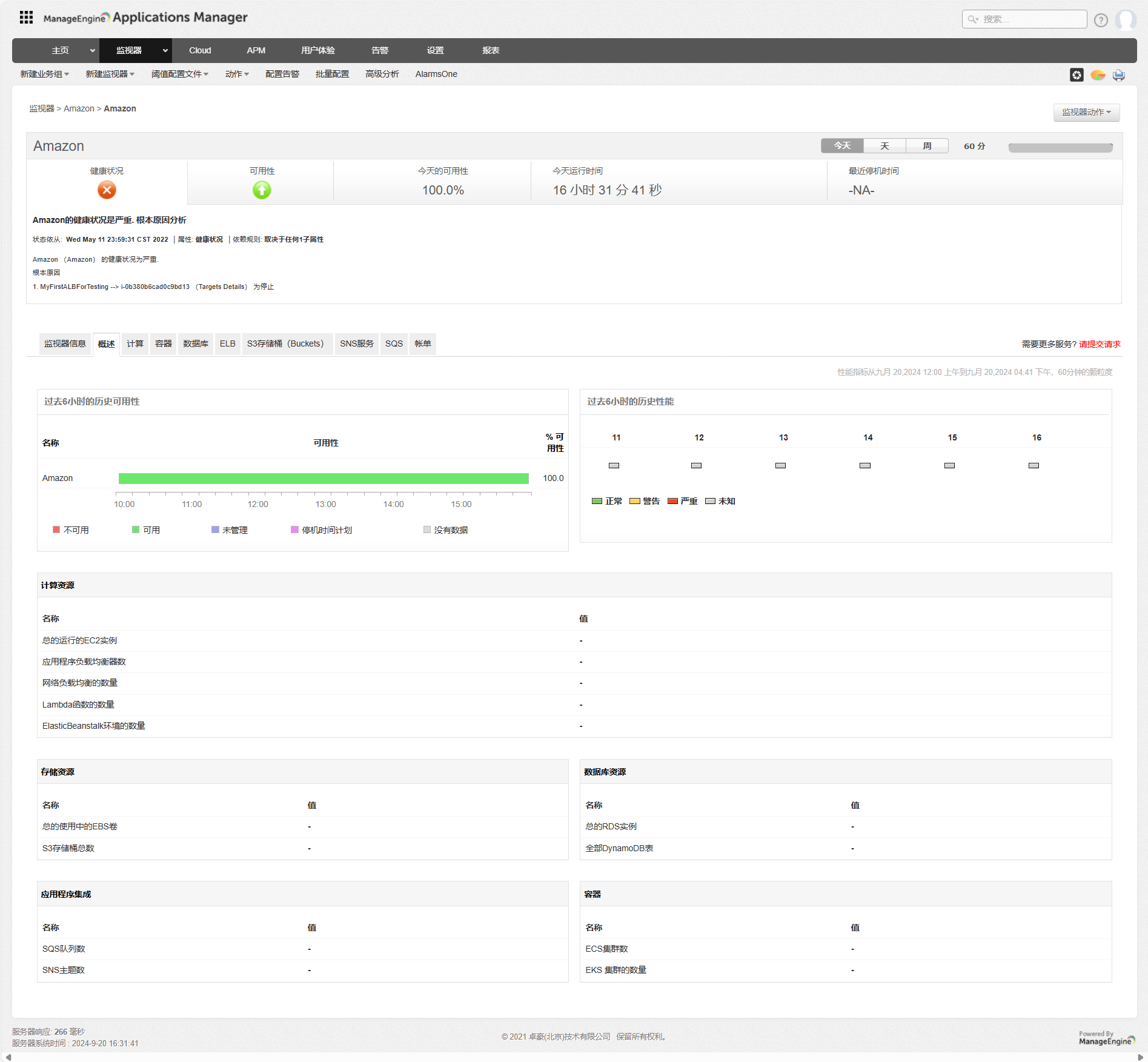Select the 今天 time range option
This screenshot has height=1062, width=1148.
pos(841,145)
